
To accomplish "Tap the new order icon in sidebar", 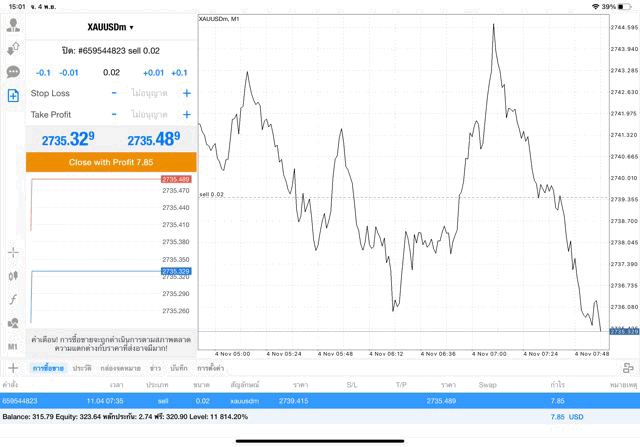I will tap(13, 96).
